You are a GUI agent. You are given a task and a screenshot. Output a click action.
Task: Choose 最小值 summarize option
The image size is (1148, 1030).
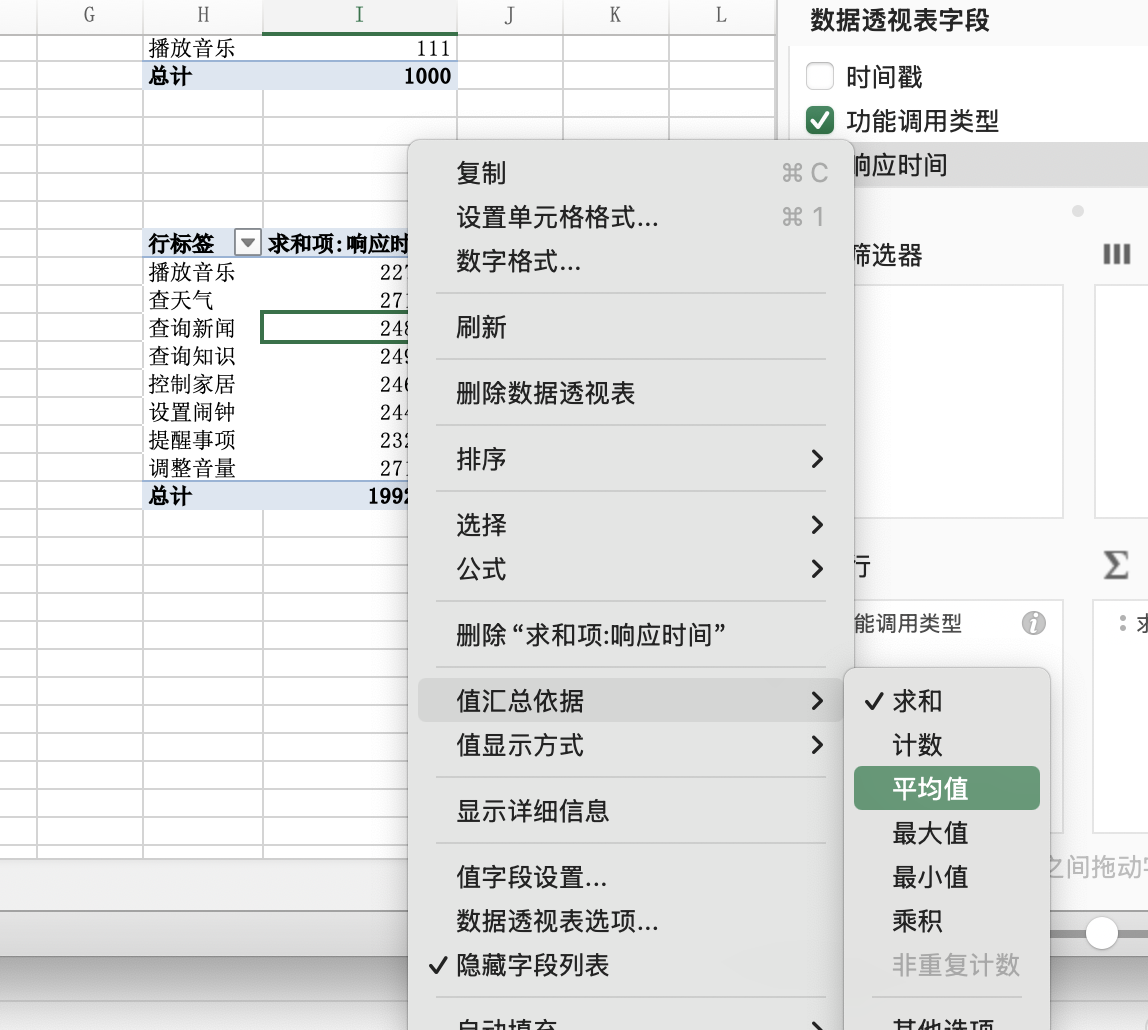[x=947, y=876]
